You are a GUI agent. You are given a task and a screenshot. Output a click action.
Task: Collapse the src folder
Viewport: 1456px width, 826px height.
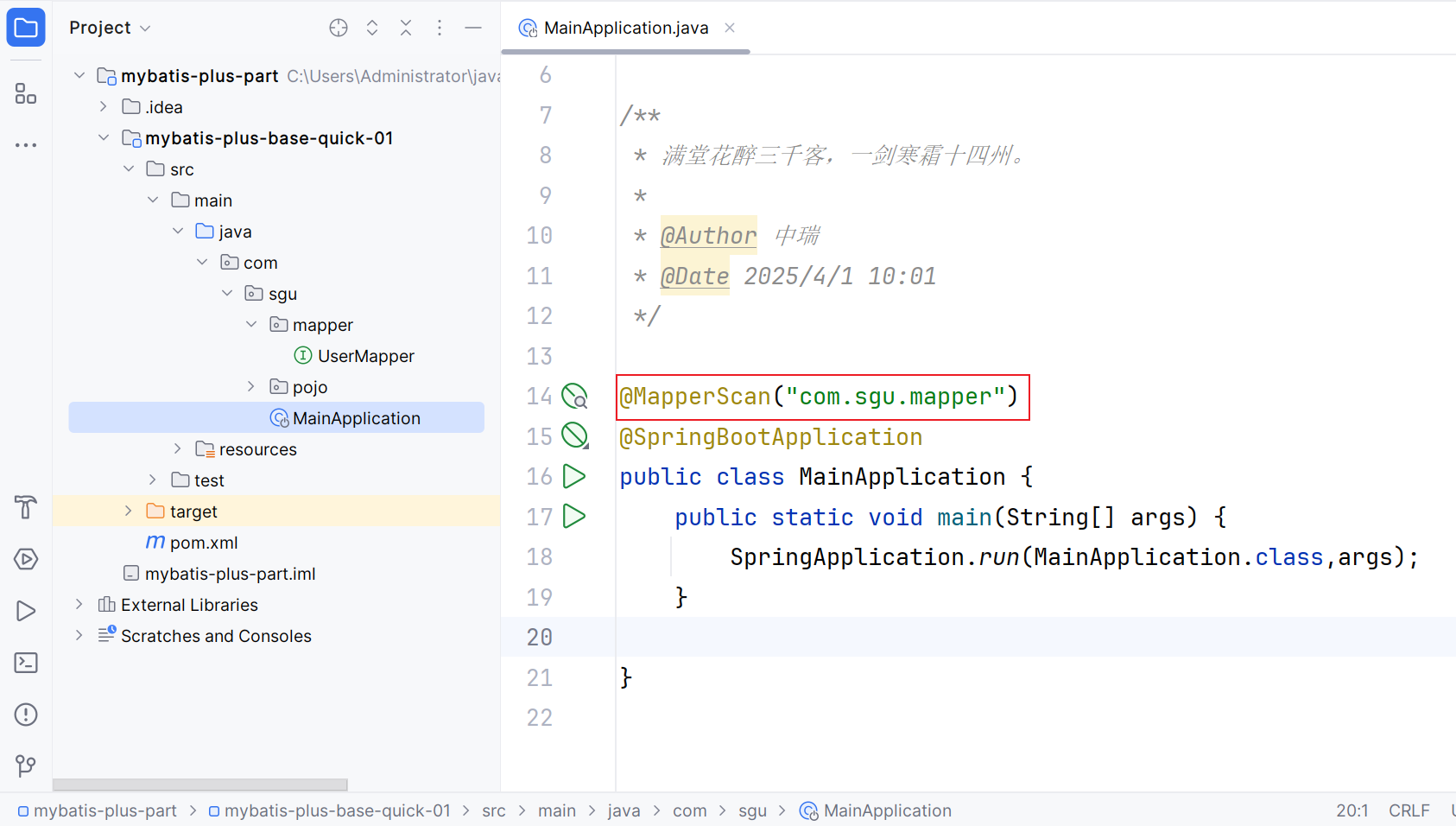click(x=129, y=168)
